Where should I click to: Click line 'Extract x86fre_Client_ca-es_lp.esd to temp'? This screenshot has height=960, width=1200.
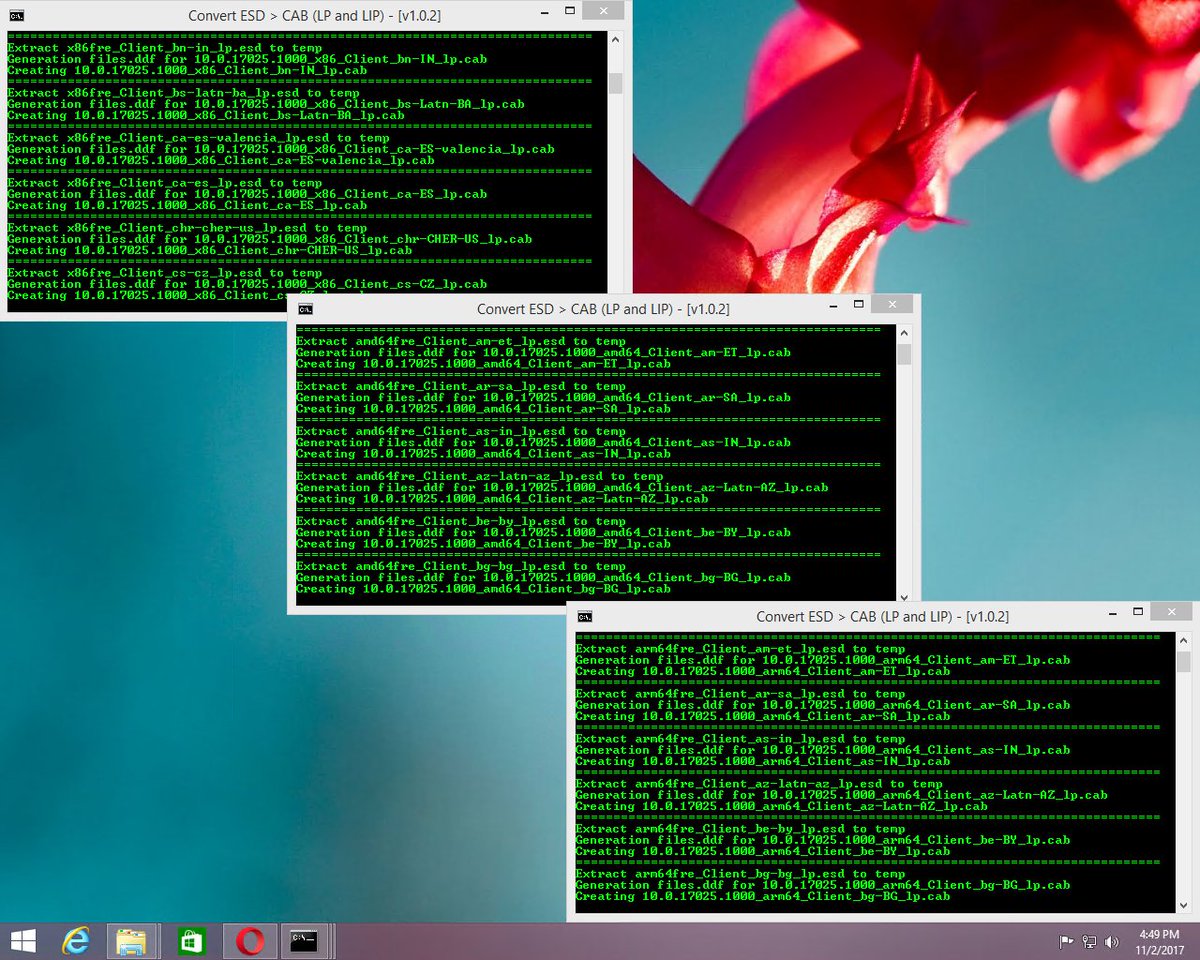coord(167,183)
